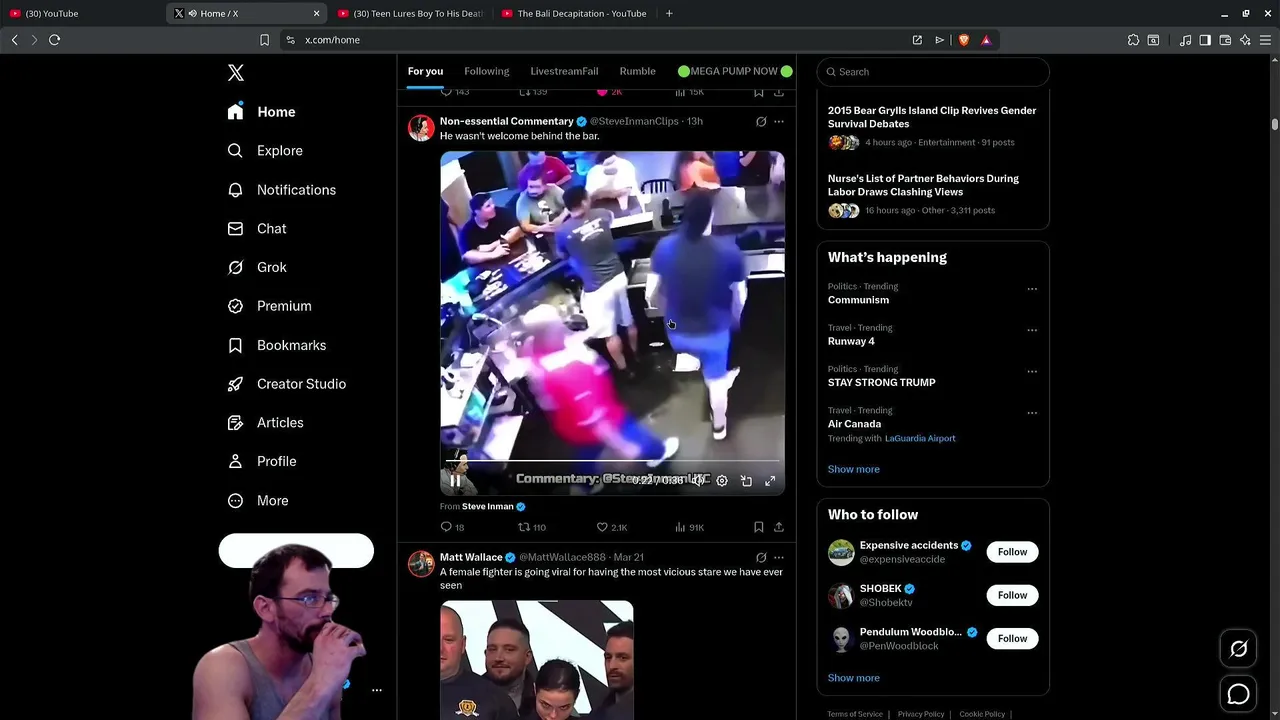The height and width of the screenshot is (720, 1280).
Task: Open the Bear Grylls Island Clip story
Action: 932,117
